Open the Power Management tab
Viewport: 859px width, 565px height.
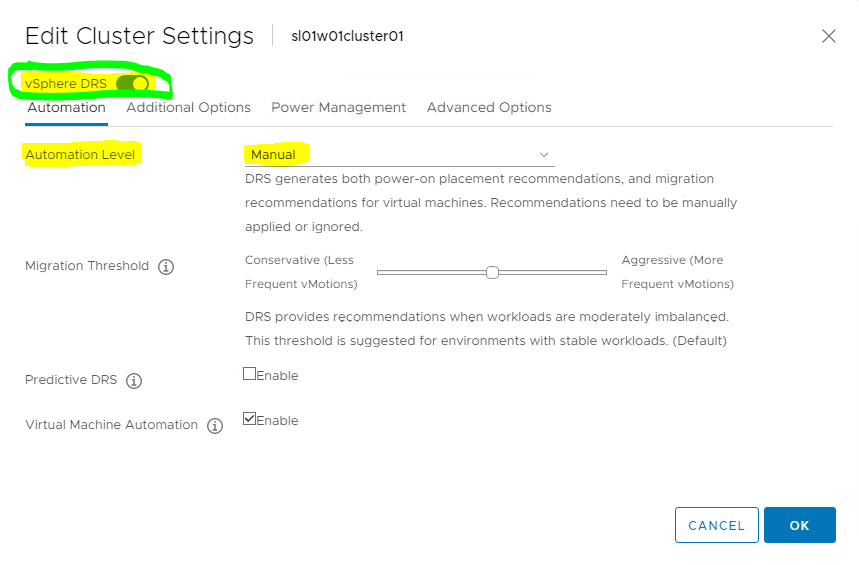(x=339, y=107)
